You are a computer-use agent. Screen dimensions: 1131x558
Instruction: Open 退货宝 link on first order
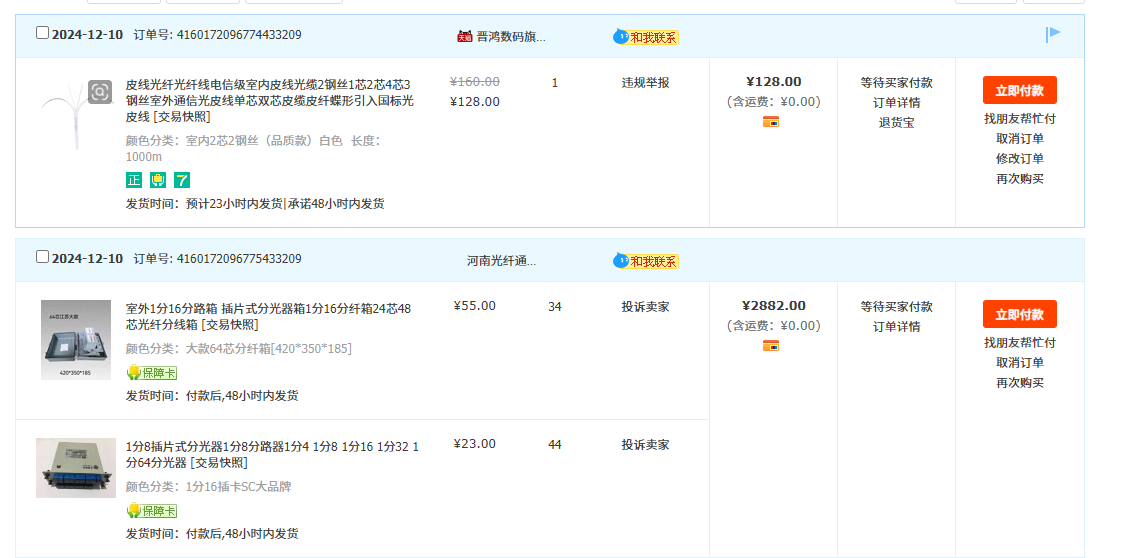pyautogui.click(x=896, y=123)
